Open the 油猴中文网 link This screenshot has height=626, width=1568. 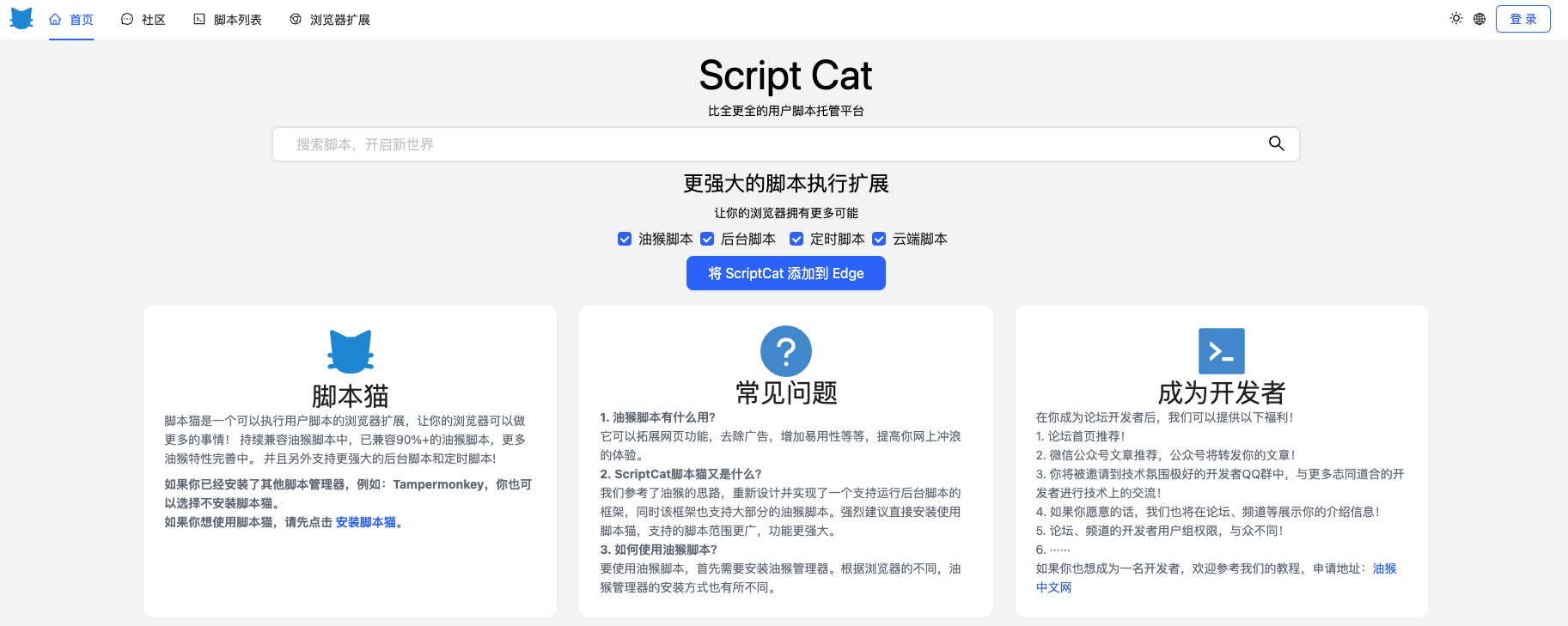(1384, 568)
